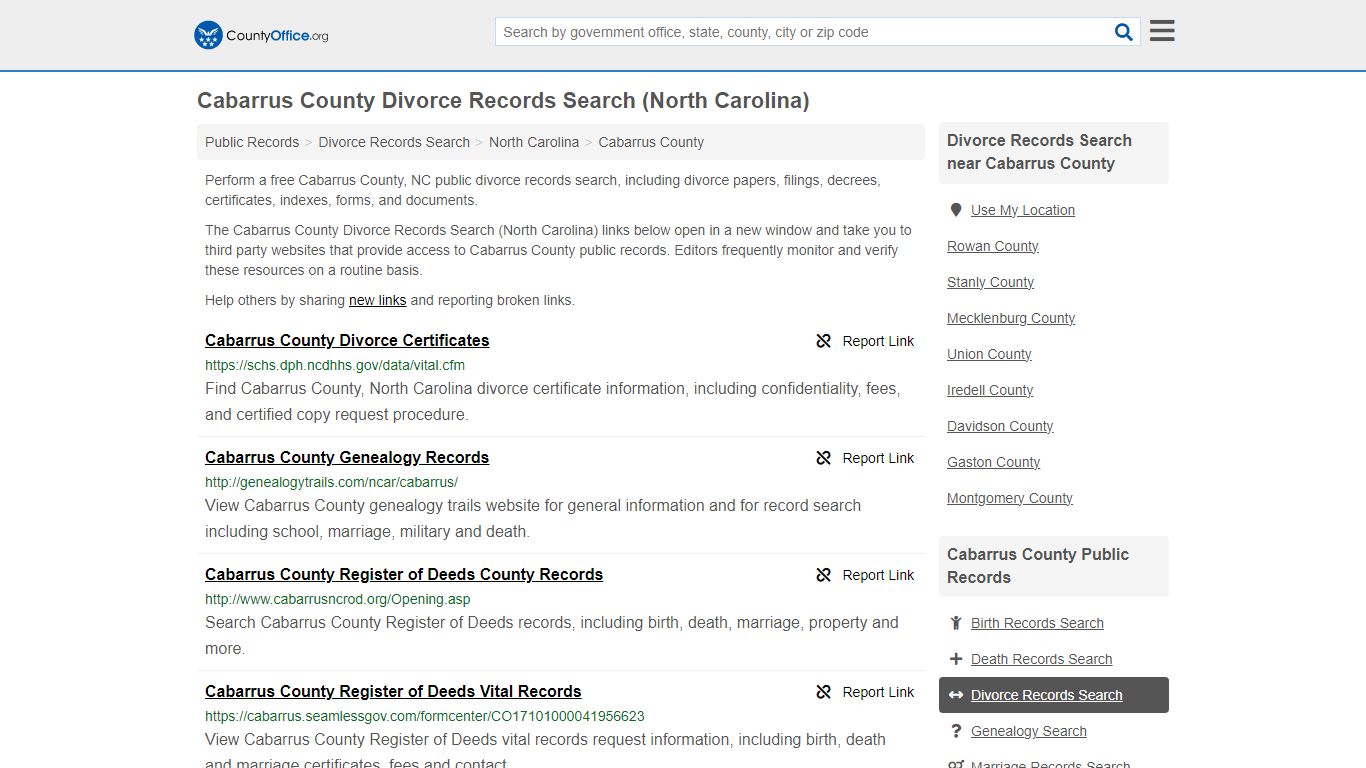This screenshot has height=768, width=1366.
Task: Click the location pin icon beside Use My Location
Action: (x=955, y=210)
